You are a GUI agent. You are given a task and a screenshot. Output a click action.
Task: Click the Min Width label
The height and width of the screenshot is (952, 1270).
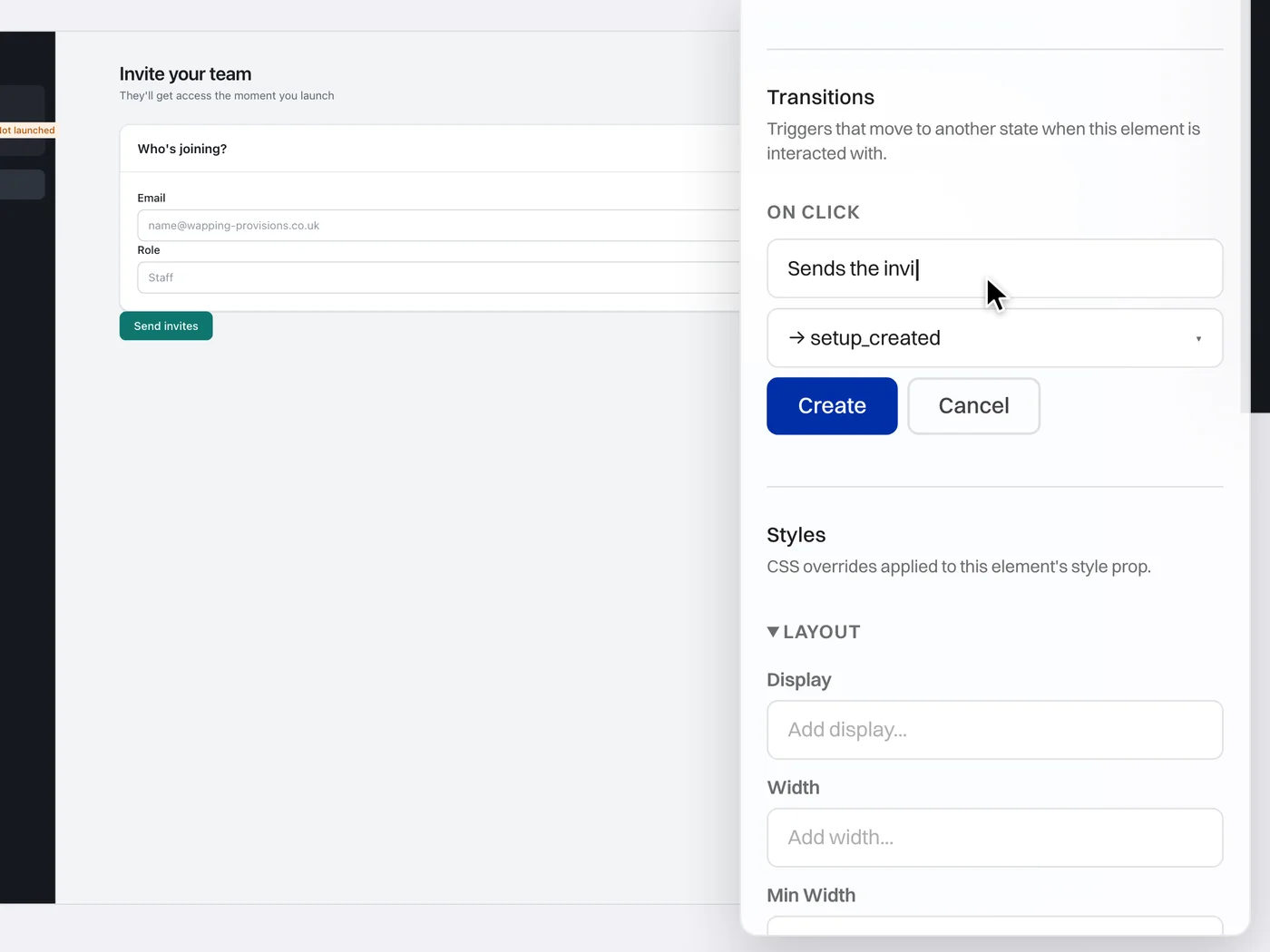(x=811, y=896)
